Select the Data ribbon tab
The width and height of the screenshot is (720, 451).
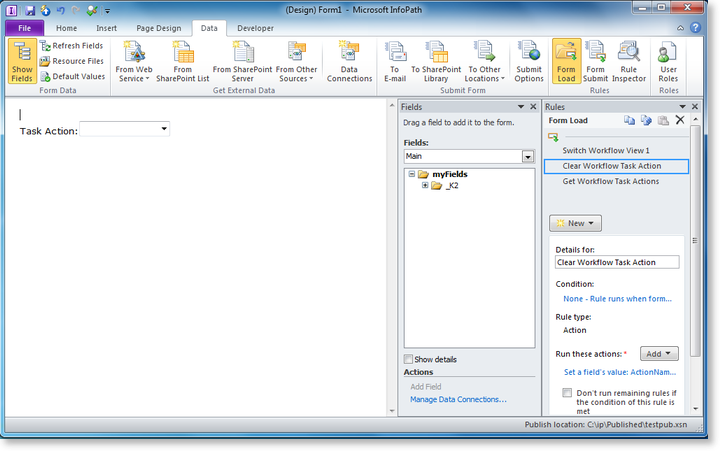click(209, 28)
